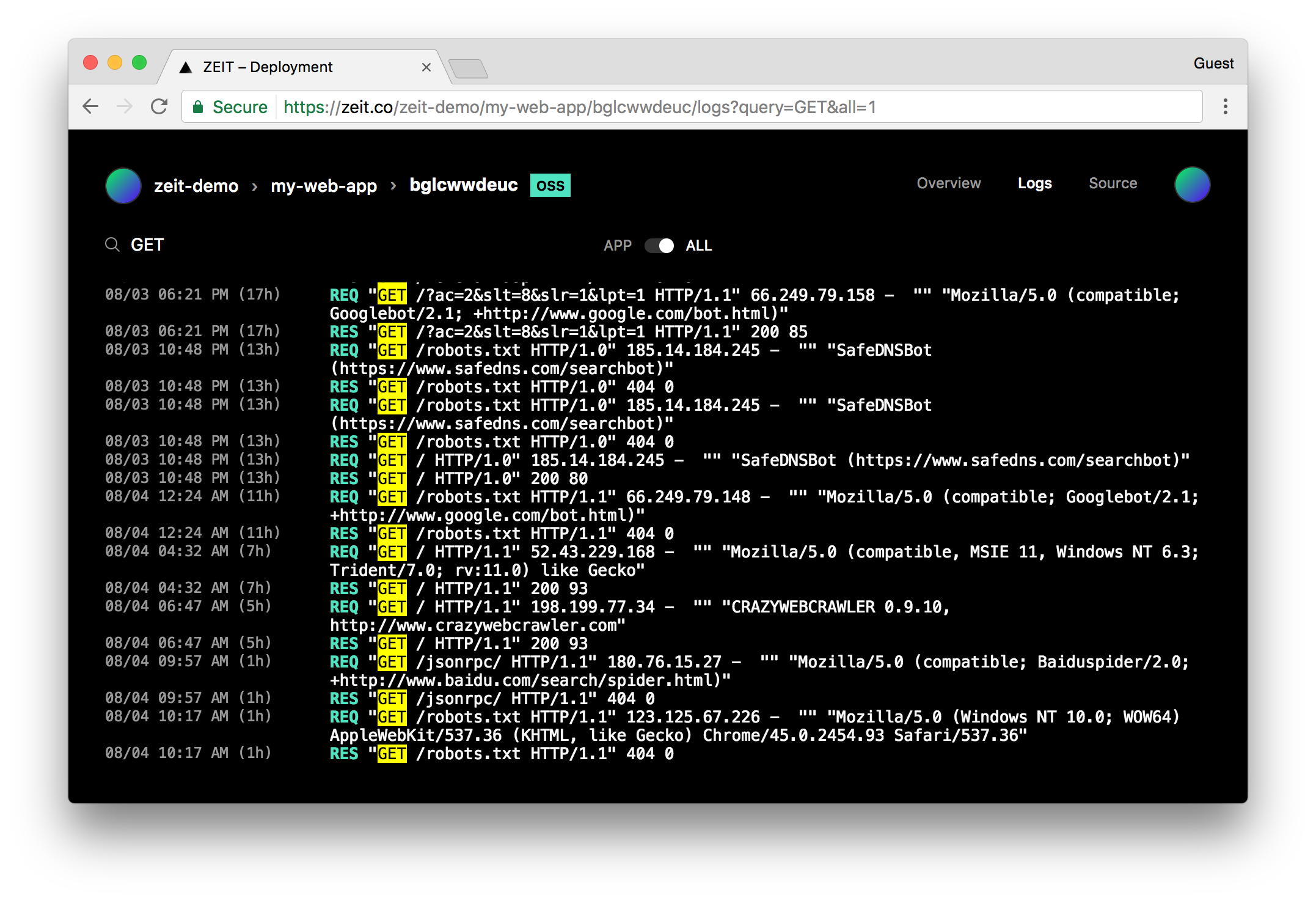Viewport: 1316px width, 901px height.
Task: Click the zeit-demo team avatar on the left
Action: (123, 185)
